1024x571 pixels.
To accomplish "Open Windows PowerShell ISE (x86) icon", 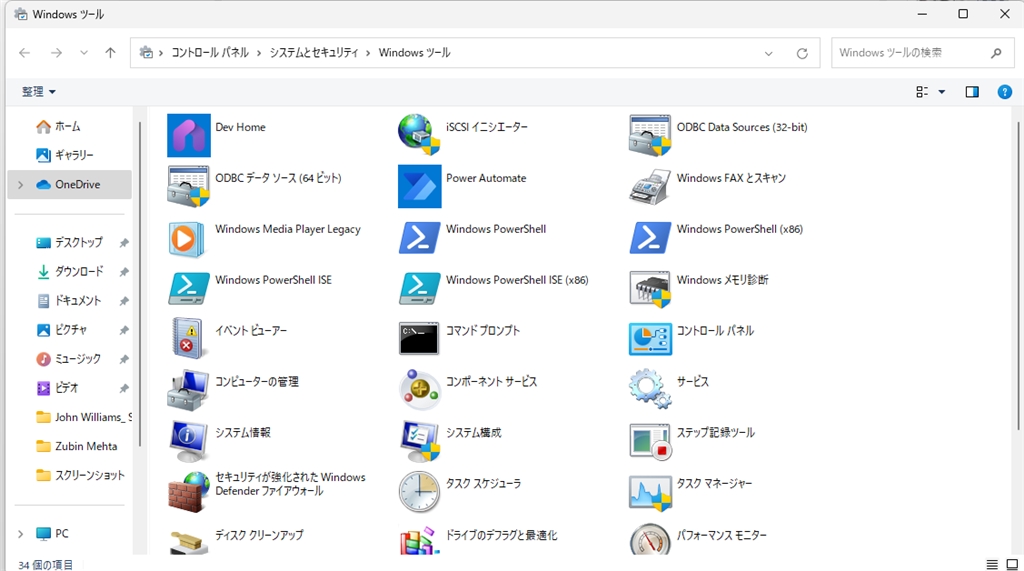I will pyautogui.click(x=419, y=288).
